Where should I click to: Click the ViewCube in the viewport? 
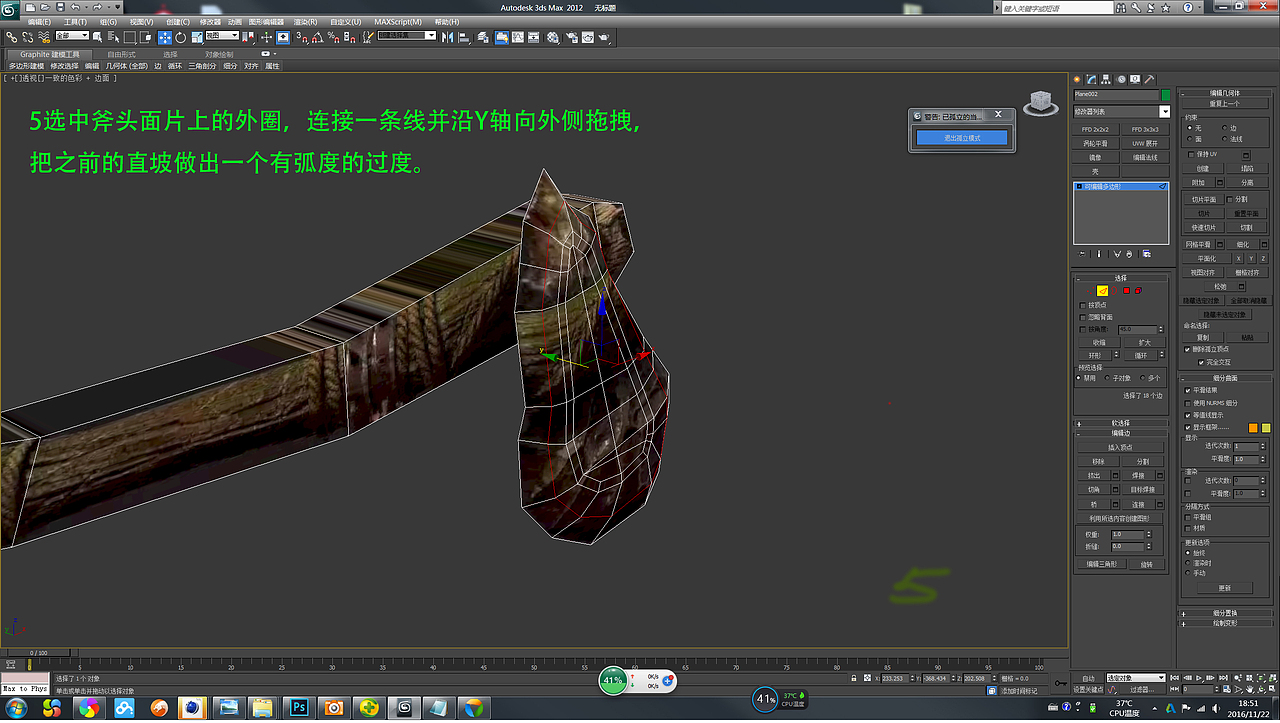point(1041,102)
